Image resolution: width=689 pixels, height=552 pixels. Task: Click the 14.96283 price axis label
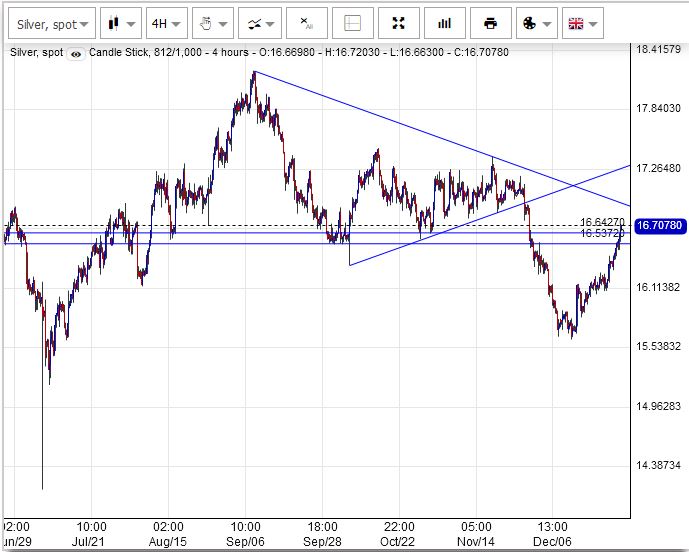pos(658,406)
